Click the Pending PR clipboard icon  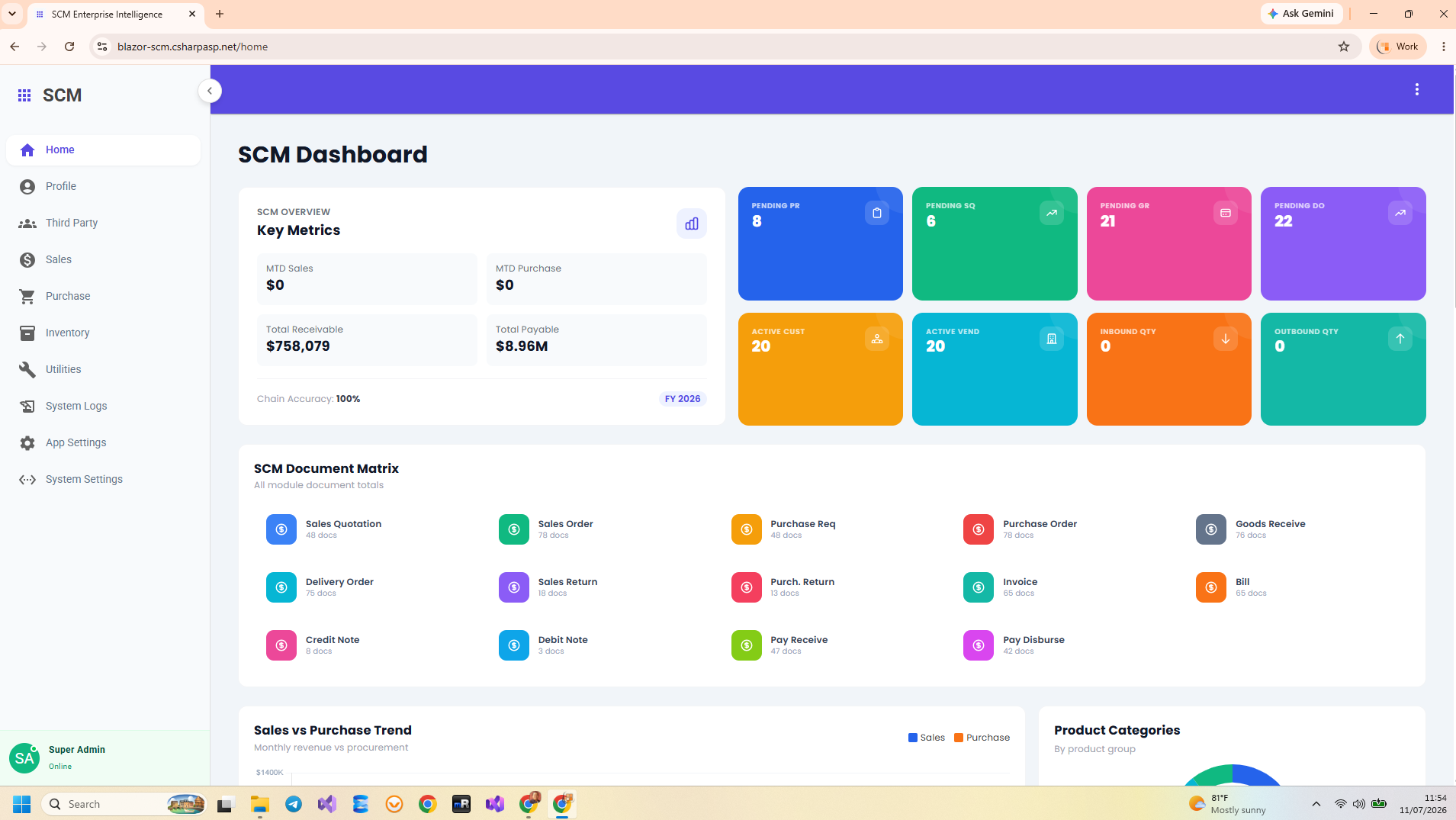pos(876,213)
